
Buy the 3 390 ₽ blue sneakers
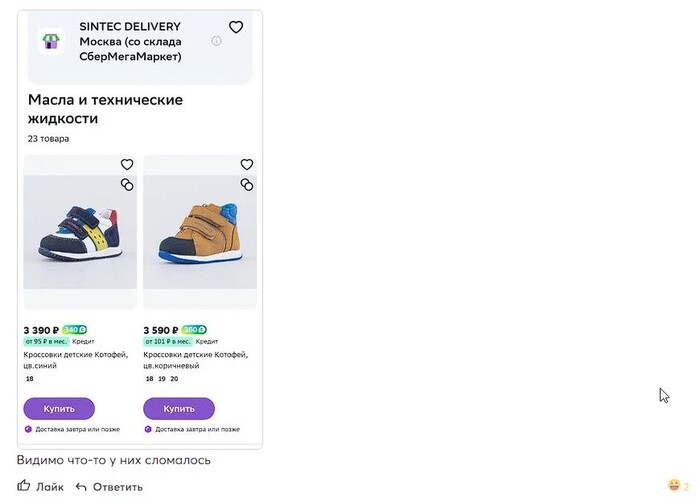(58, 409)
